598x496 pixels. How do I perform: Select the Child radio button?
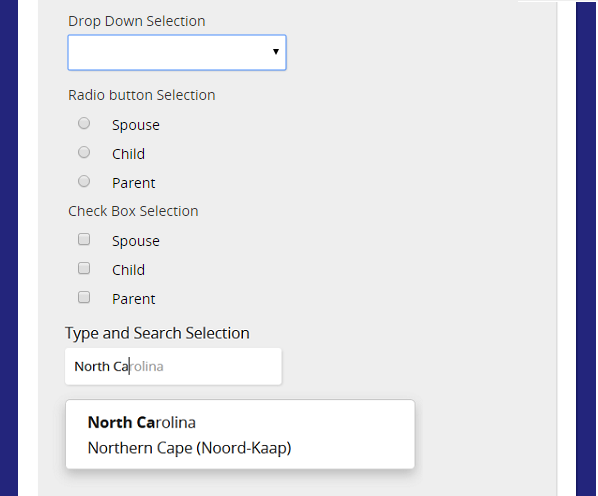coord(84,152)
